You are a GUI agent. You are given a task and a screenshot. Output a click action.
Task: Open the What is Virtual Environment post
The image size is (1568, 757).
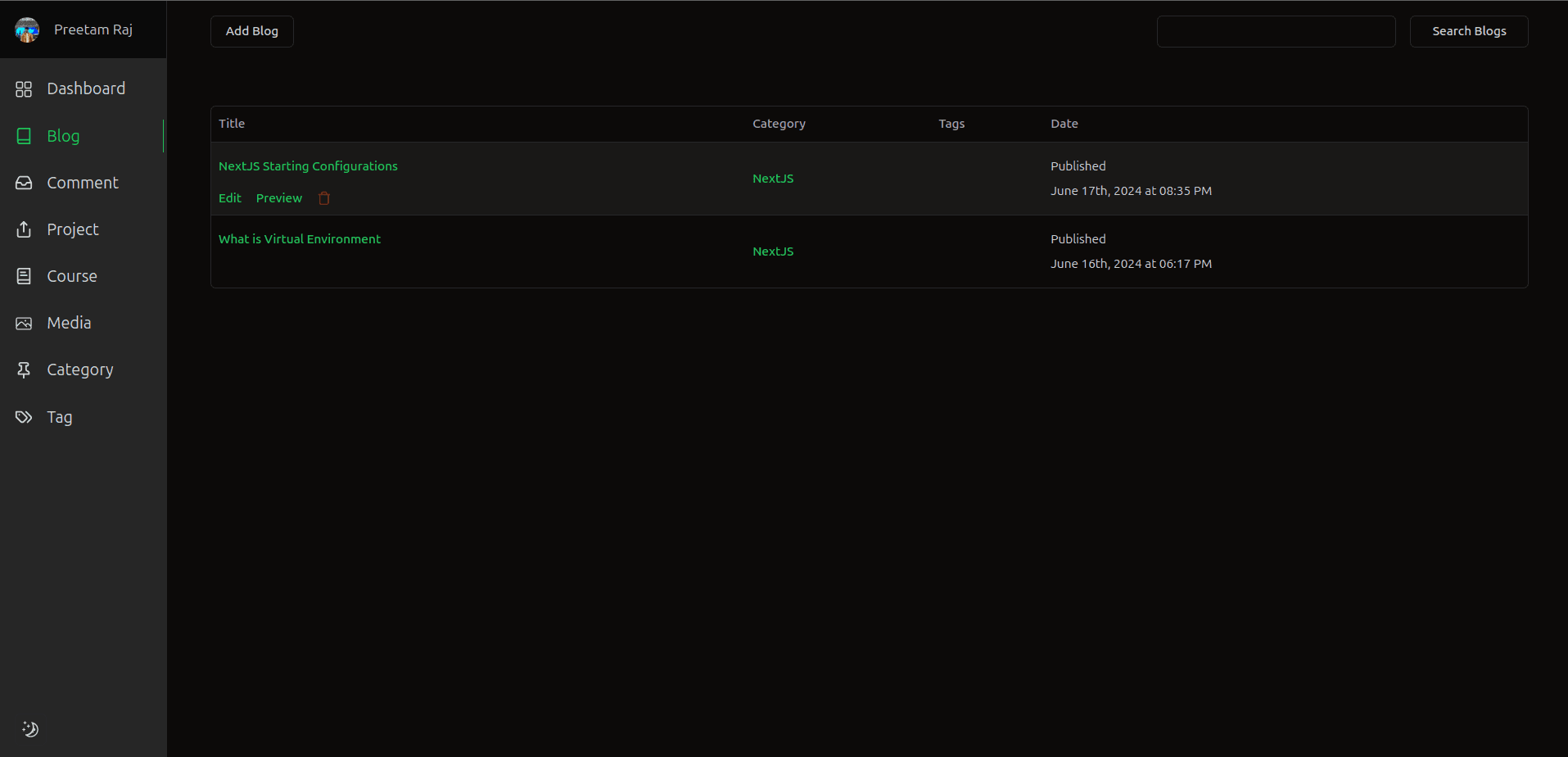tap(300, 239)
